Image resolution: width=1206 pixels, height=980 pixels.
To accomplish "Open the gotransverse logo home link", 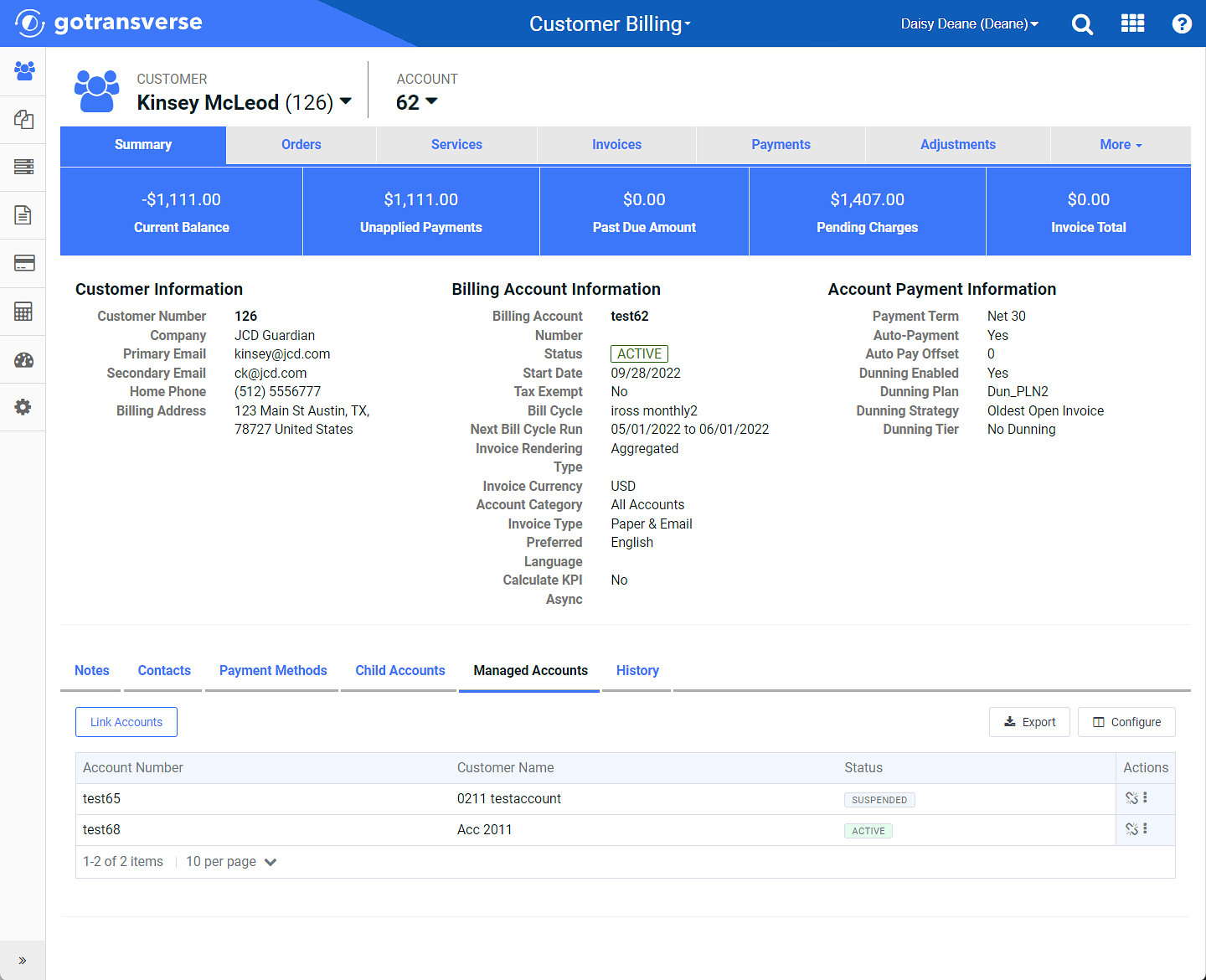I will click(x=109, y=23).
